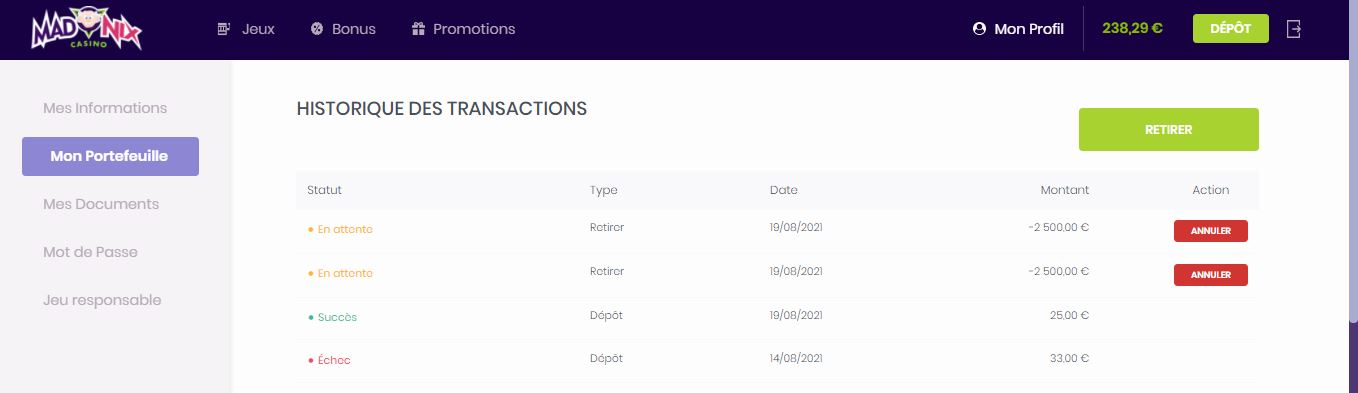Open Mes Documents section
Viewport: 1358px width, 393px height.
(101, 204)
